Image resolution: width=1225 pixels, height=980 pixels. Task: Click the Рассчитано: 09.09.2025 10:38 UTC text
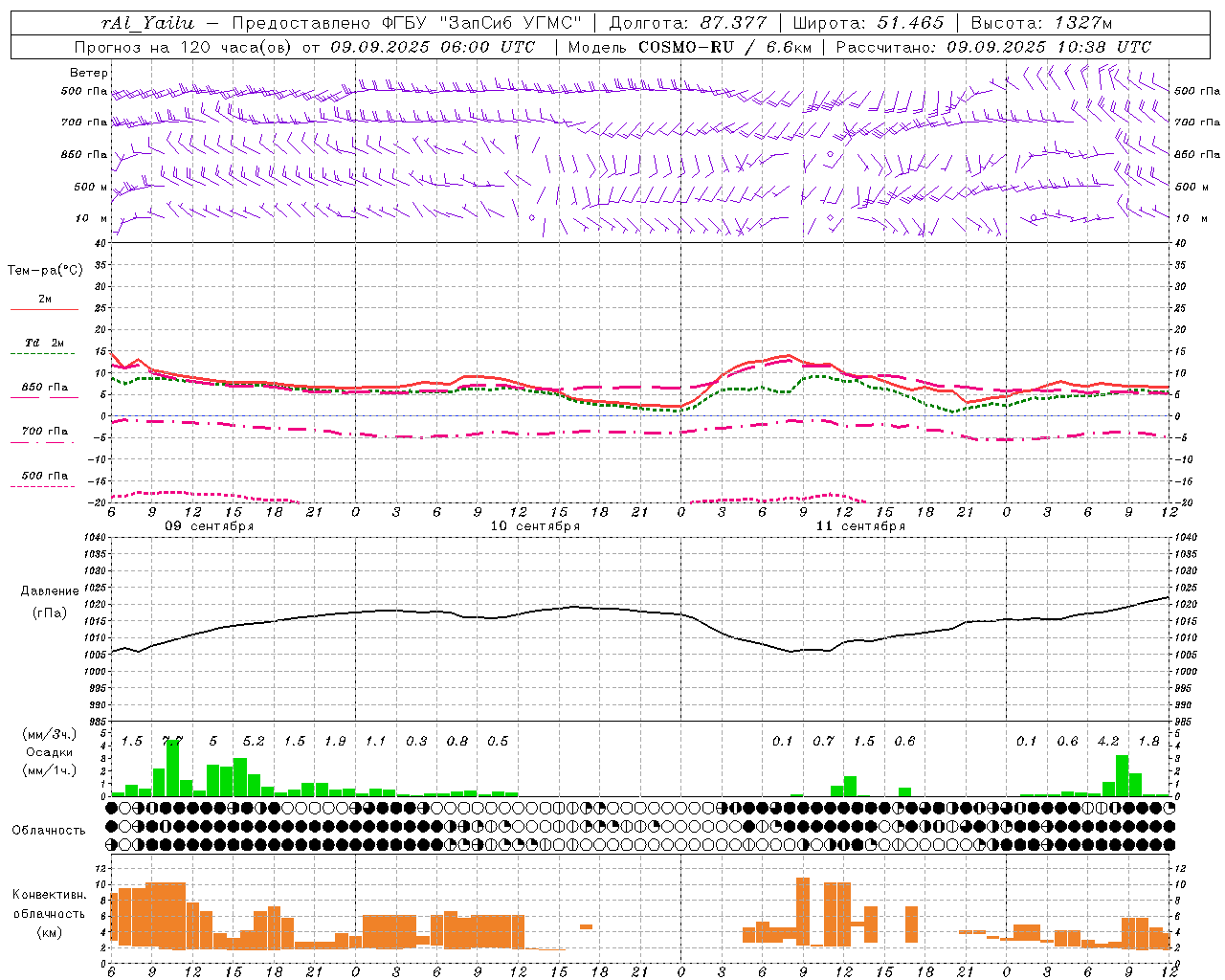pyautogui.click(x=993, y=47)
